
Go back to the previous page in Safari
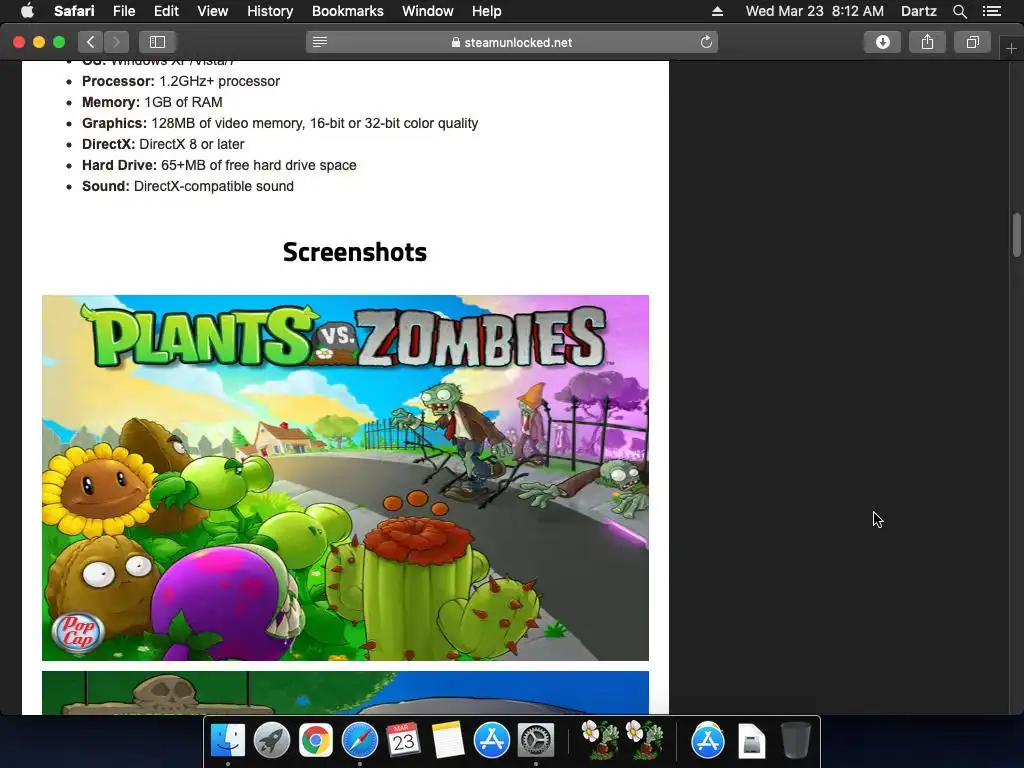coord(91,42)
